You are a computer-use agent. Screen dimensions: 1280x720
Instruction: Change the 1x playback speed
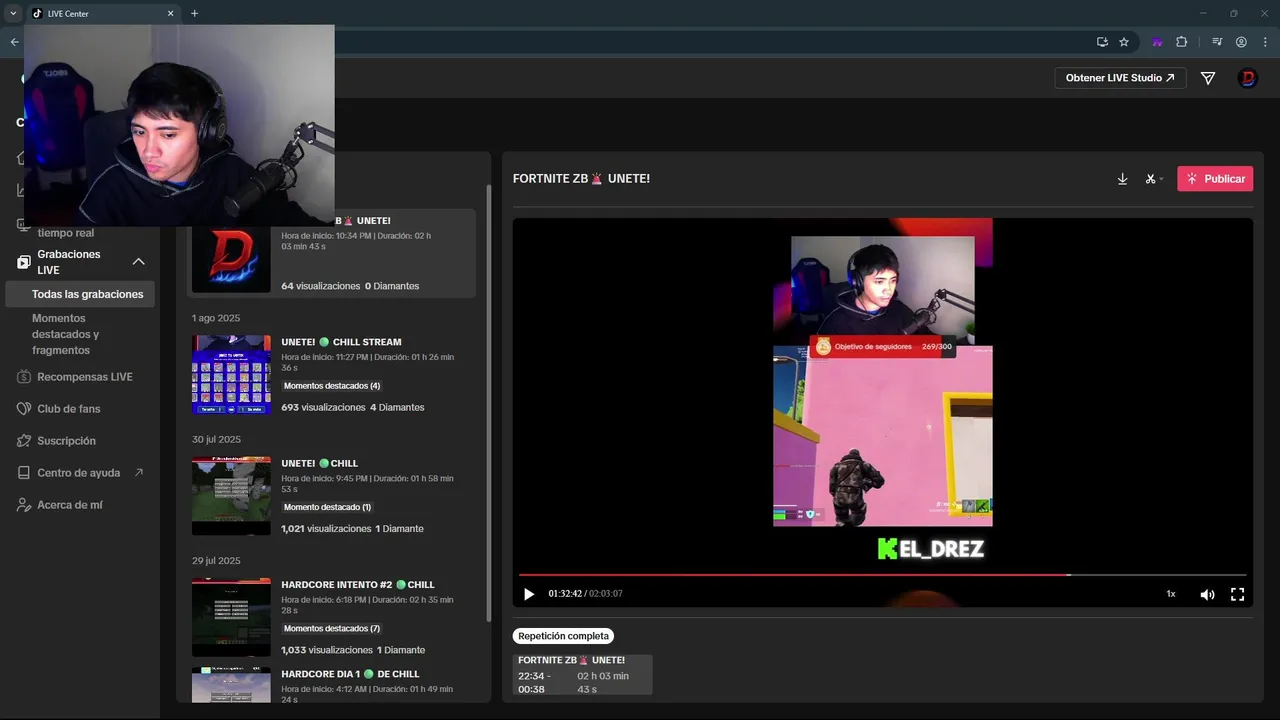[x=1171, y=594]
